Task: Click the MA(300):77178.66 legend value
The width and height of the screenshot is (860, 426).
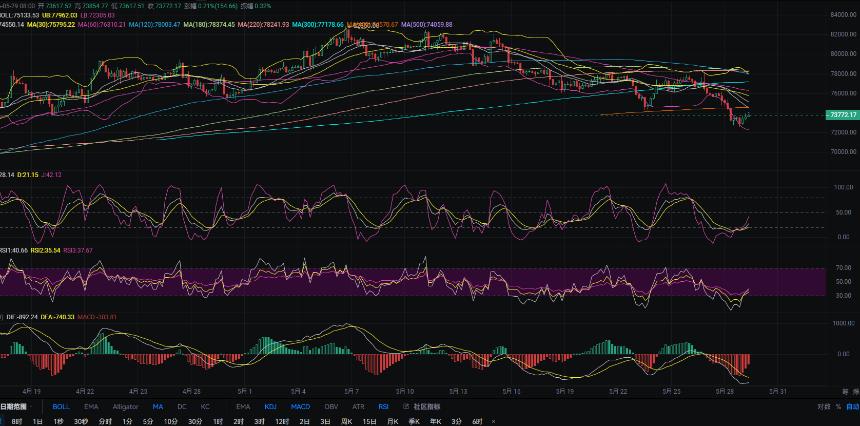Action: pos(318,25)
